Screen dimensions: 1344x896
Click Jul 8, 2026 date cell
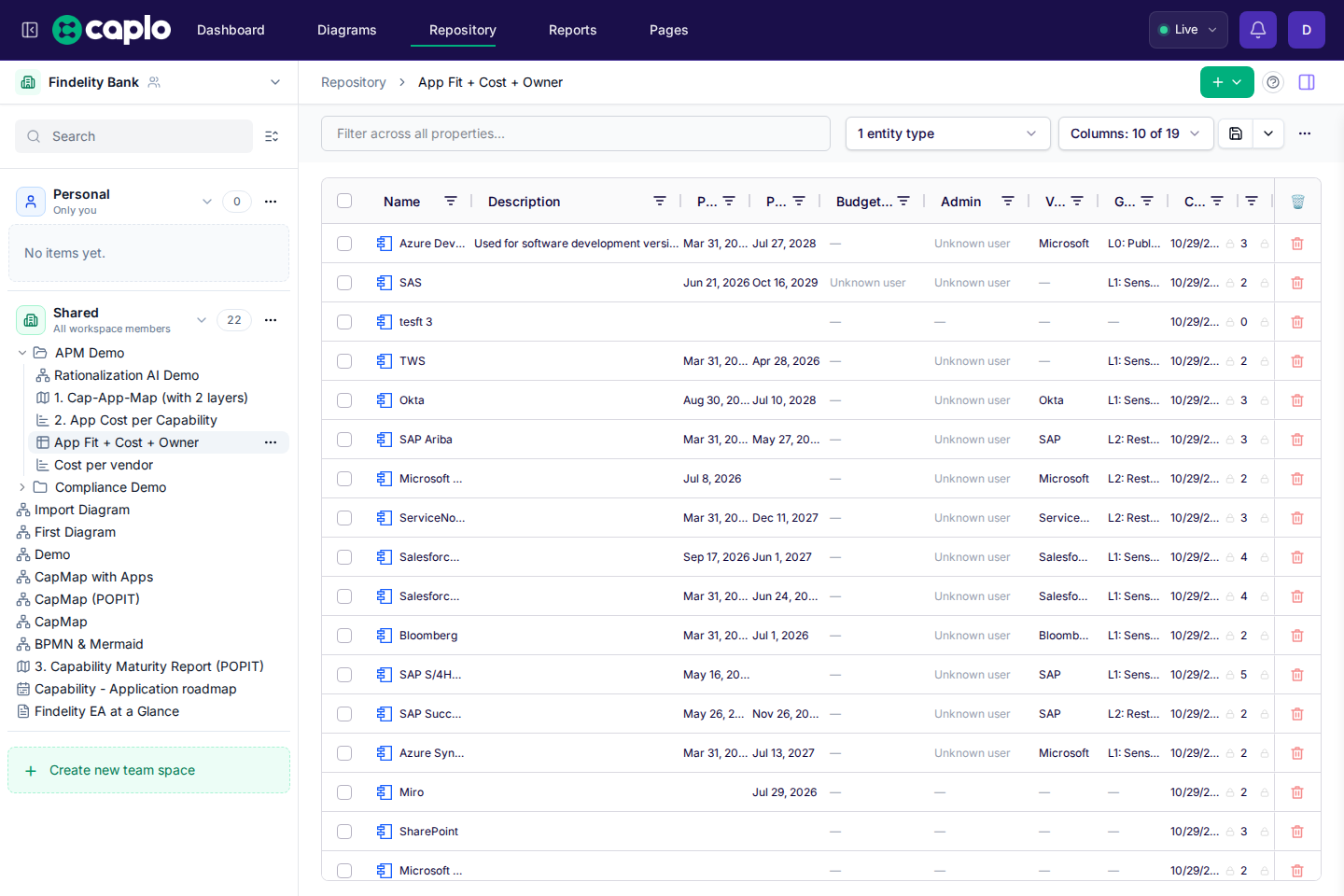point(712,479)
